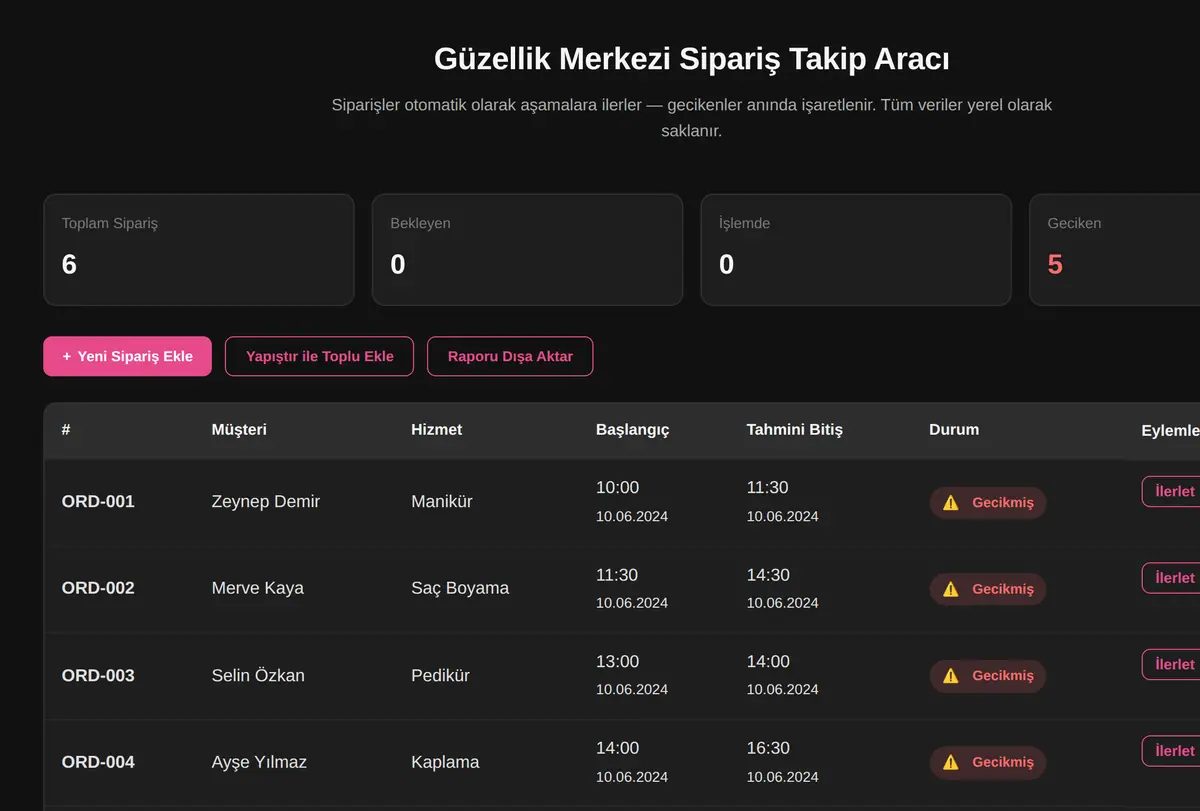Click estimated finish 14:30 of ORD-002
Viewport: 1200px width, 811px height.
tap(768, 574)
